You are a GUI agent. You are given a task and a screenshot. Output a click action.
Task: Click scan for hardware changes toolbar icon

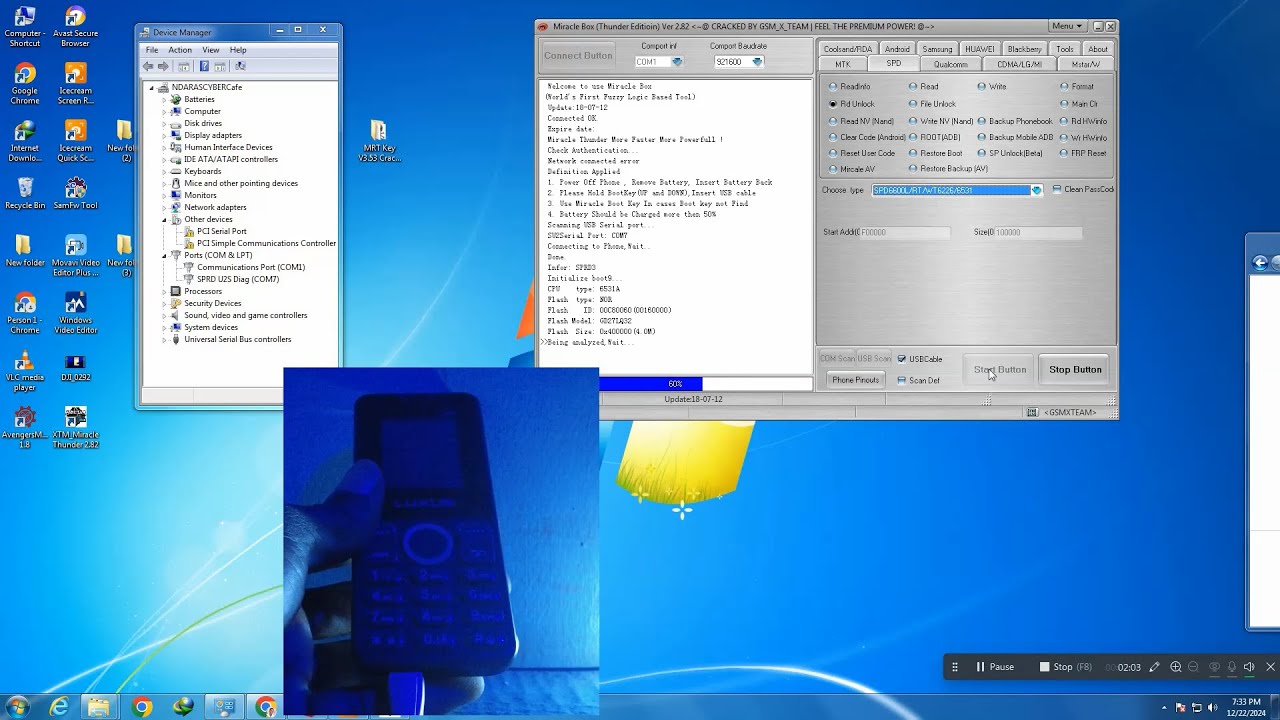240,66
